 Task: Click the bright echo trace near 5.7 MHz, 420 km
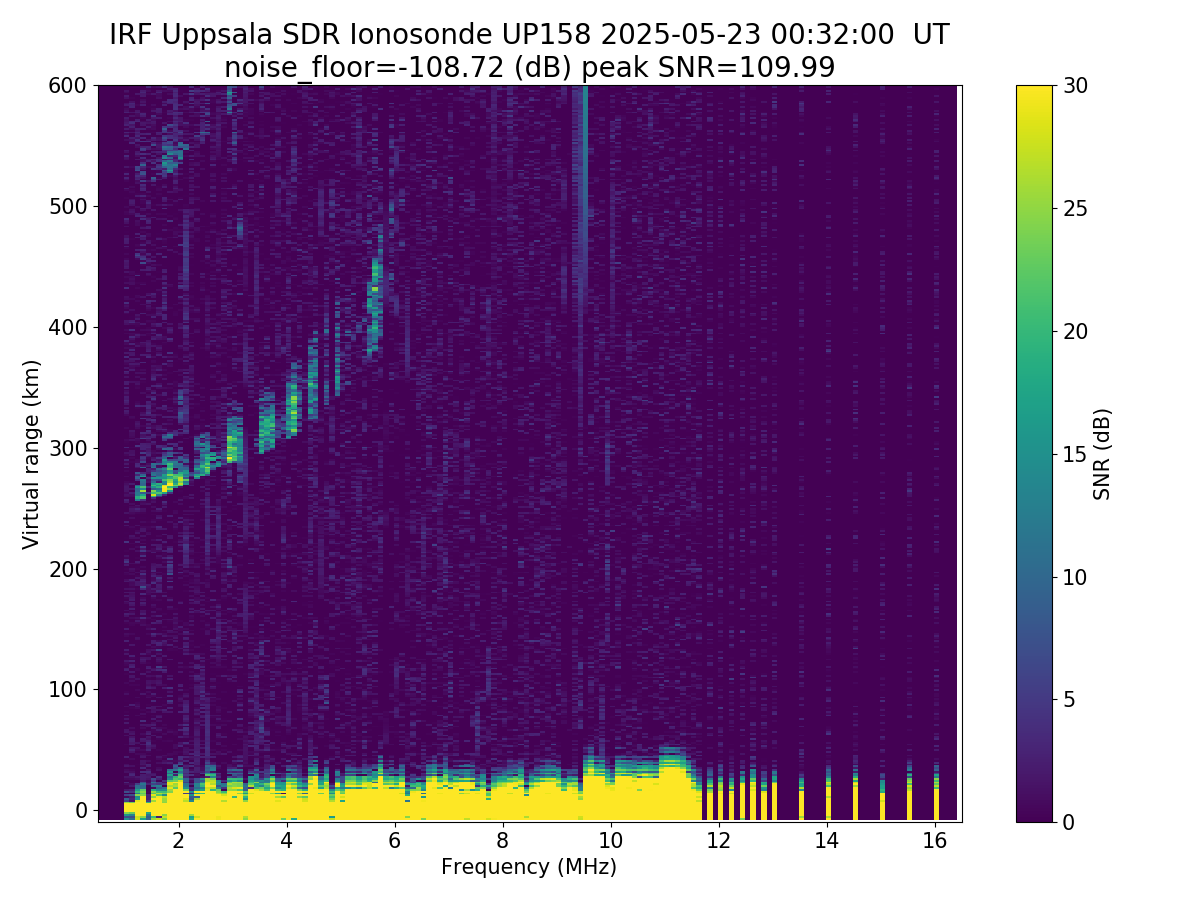click(375, 305)
